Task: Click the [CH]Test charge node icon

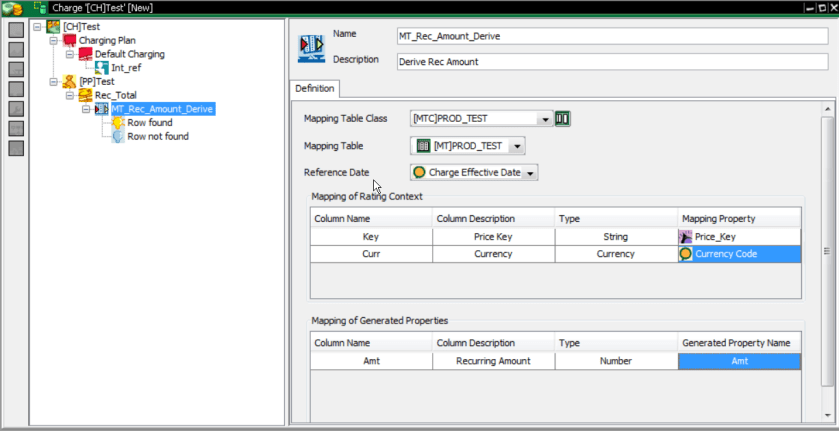Action: [53, 26]
